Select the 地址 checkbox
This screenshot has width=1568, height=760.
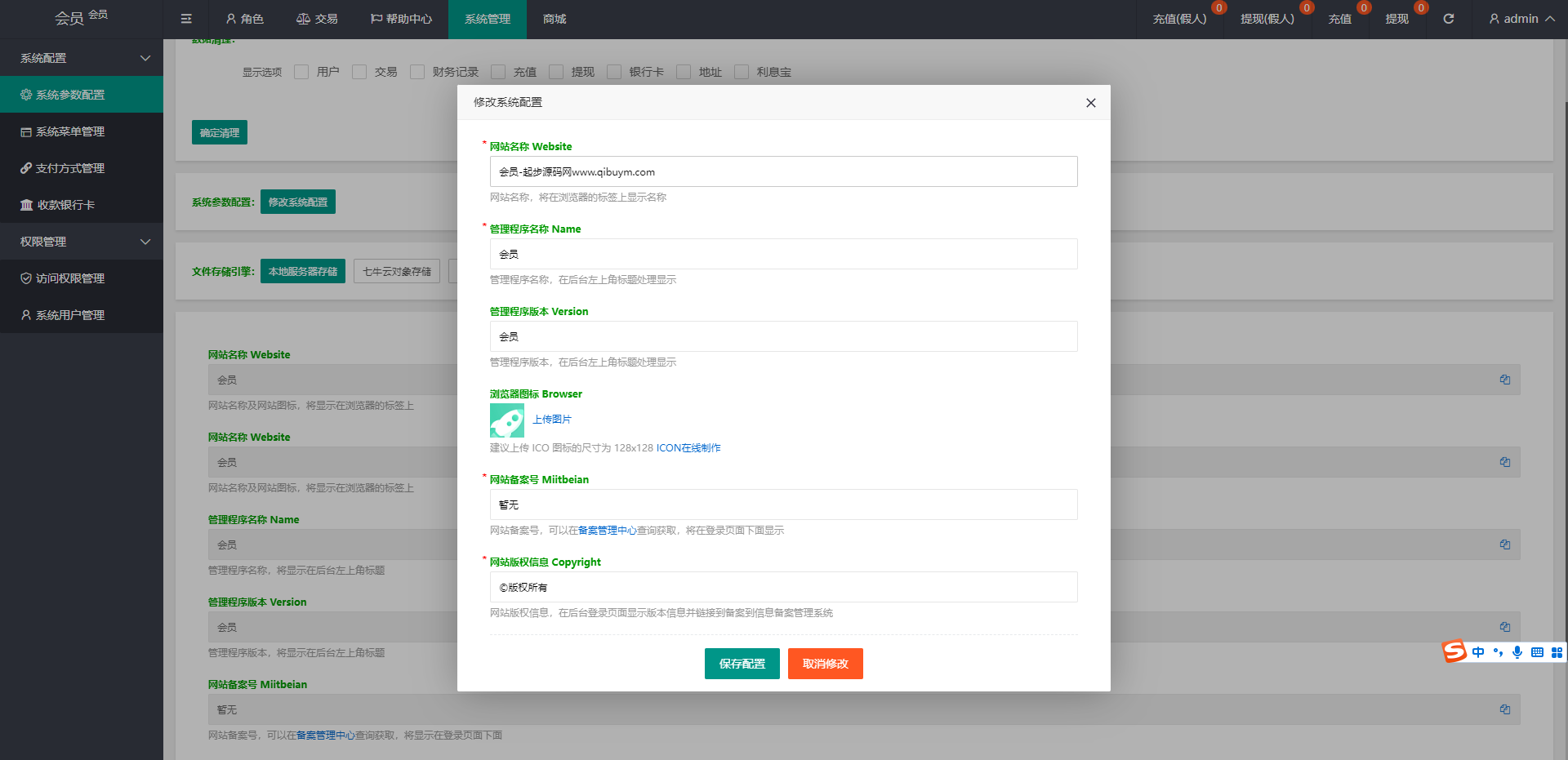pos(684,72)
